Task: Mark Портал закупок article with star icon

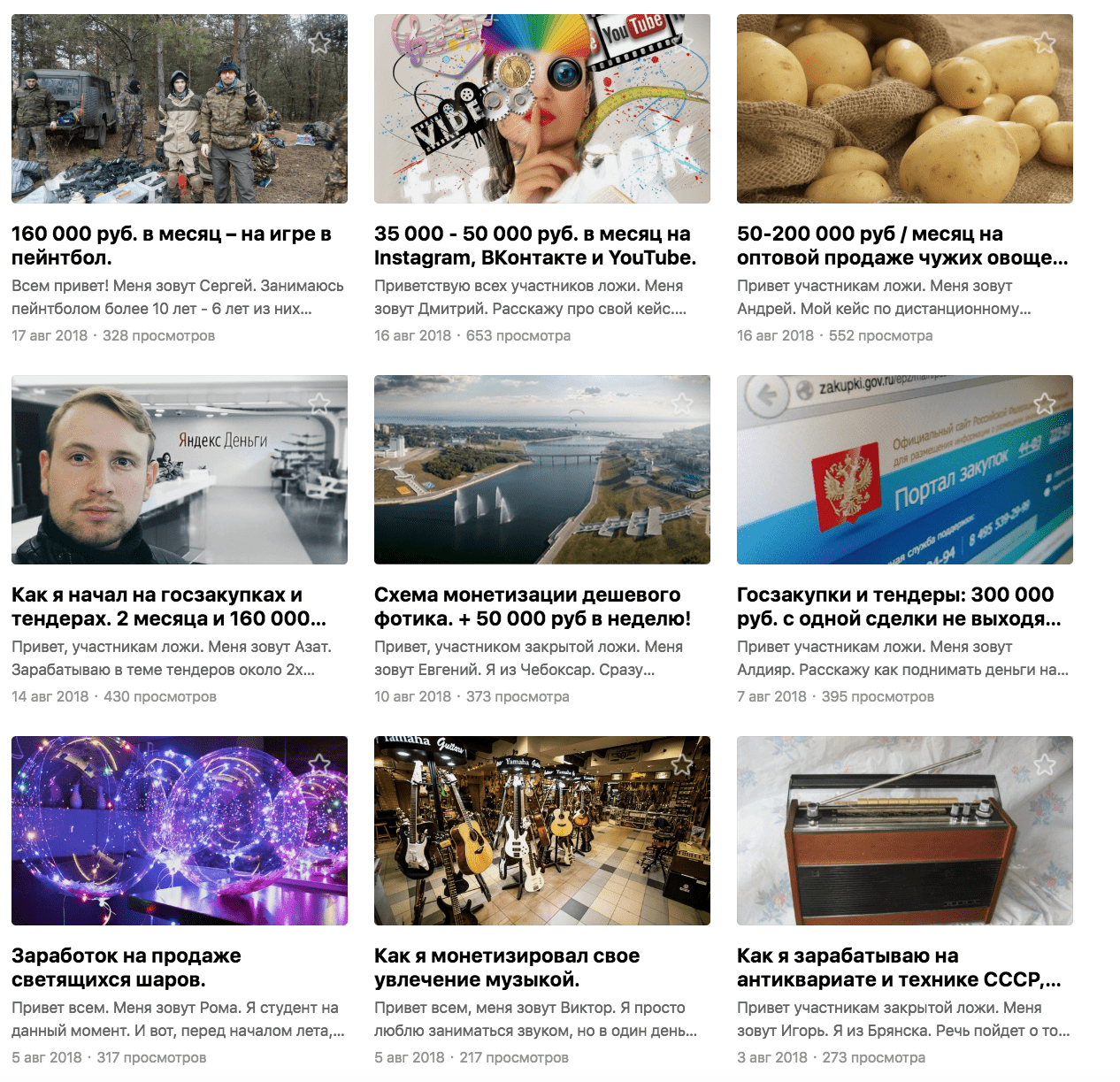Action: 1045,403
